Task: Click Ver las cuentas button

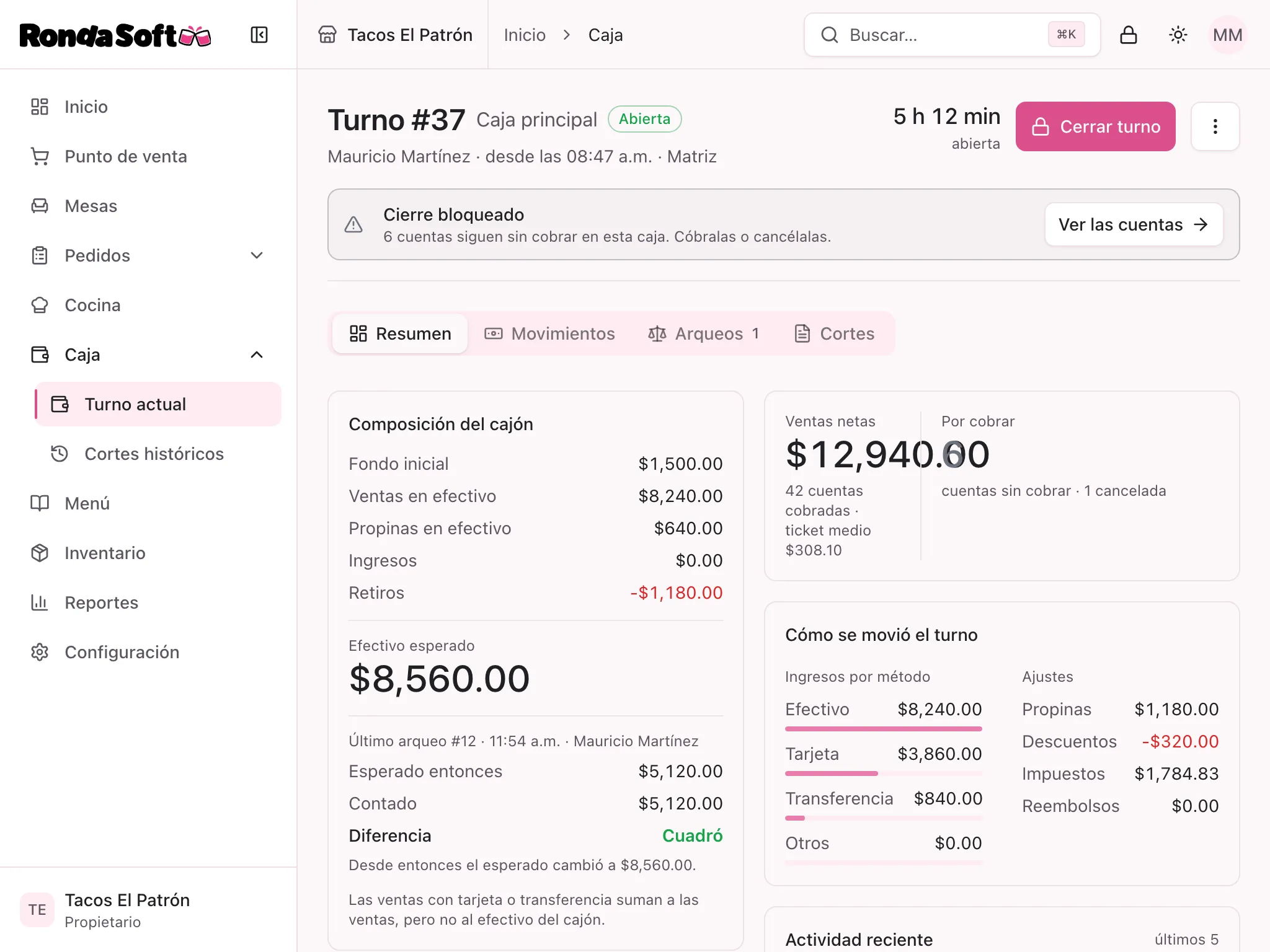Action: point(1134,224)
